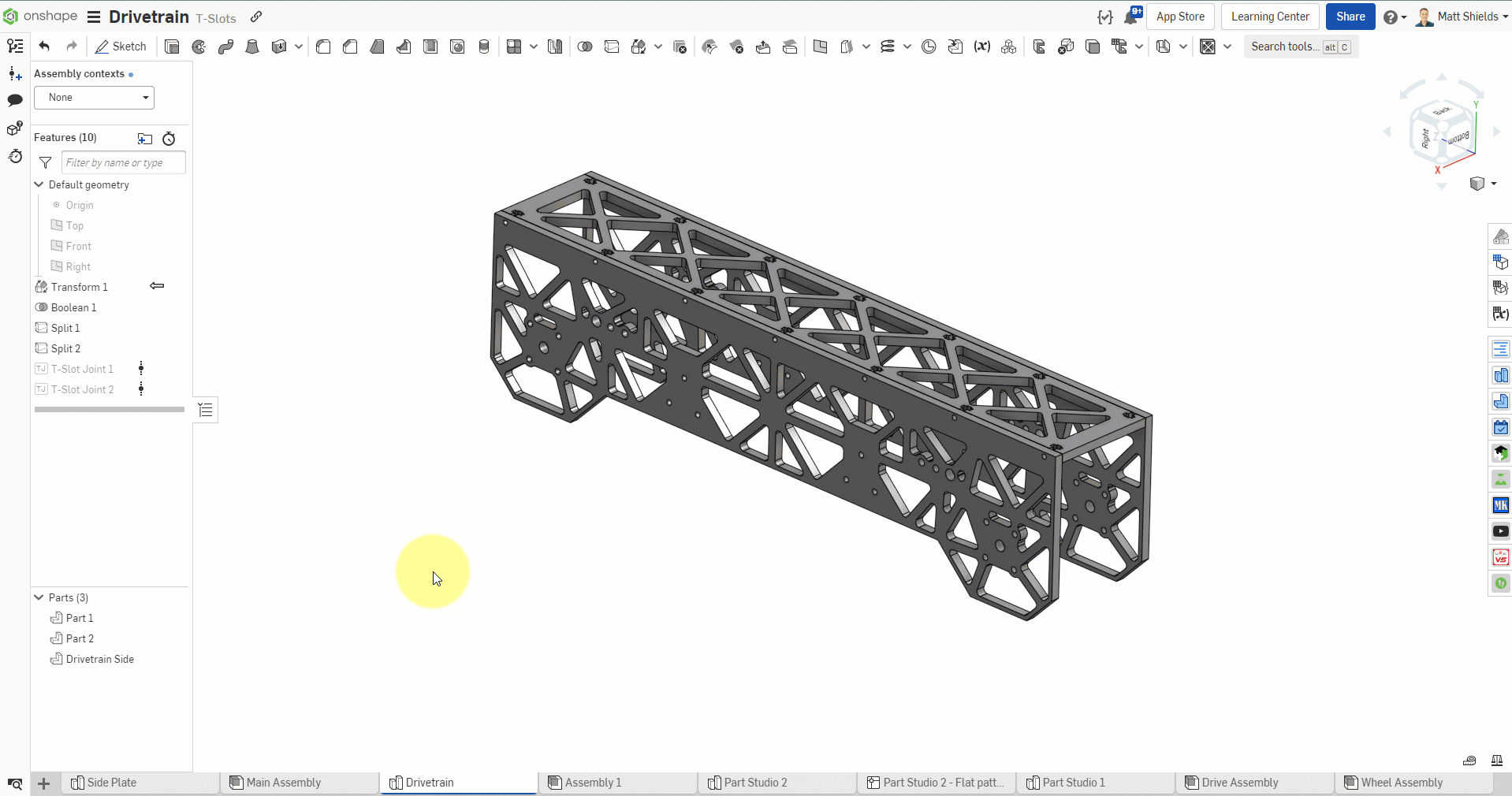This screenshot has height=796, width=1512.
Task: Select the Boolean tool
Action: click(x=585, y=47)
